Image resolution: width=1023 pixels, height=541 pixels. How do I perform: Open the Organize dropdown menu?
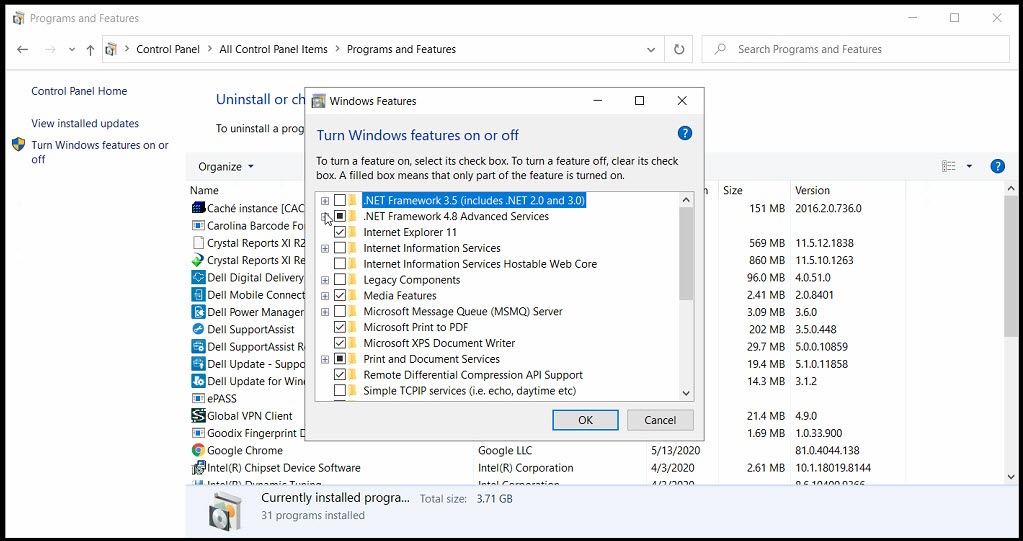pyautogui.click(x=226, y=166)
